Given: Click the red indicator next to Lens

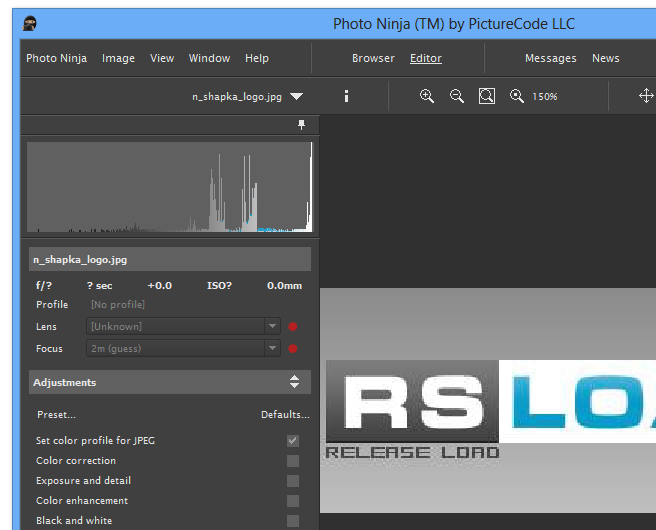Looking at the screenshot, I should click(x=293, y=327).
